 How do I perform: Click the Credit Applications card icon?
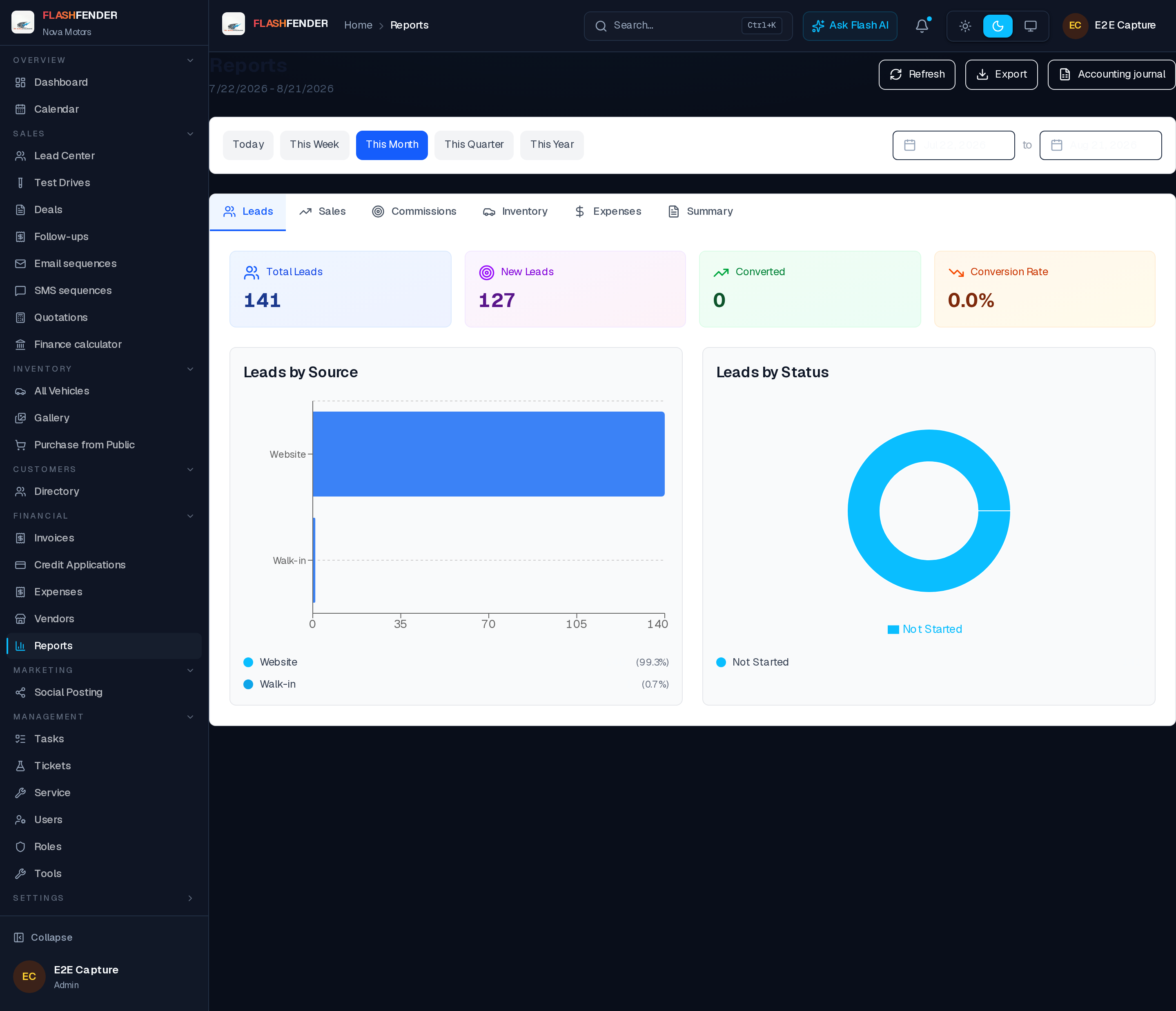tap(20, 565)
